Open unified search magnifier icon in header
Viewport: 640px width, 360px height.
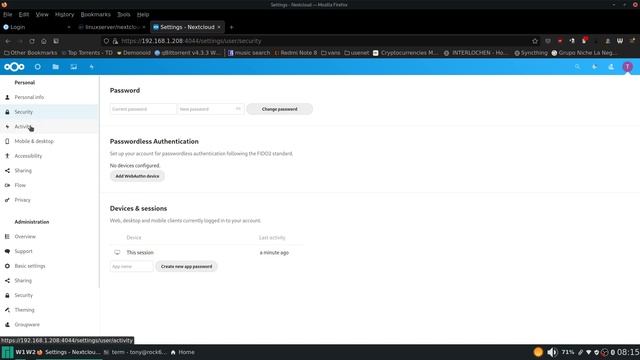(x=577, y=67)
